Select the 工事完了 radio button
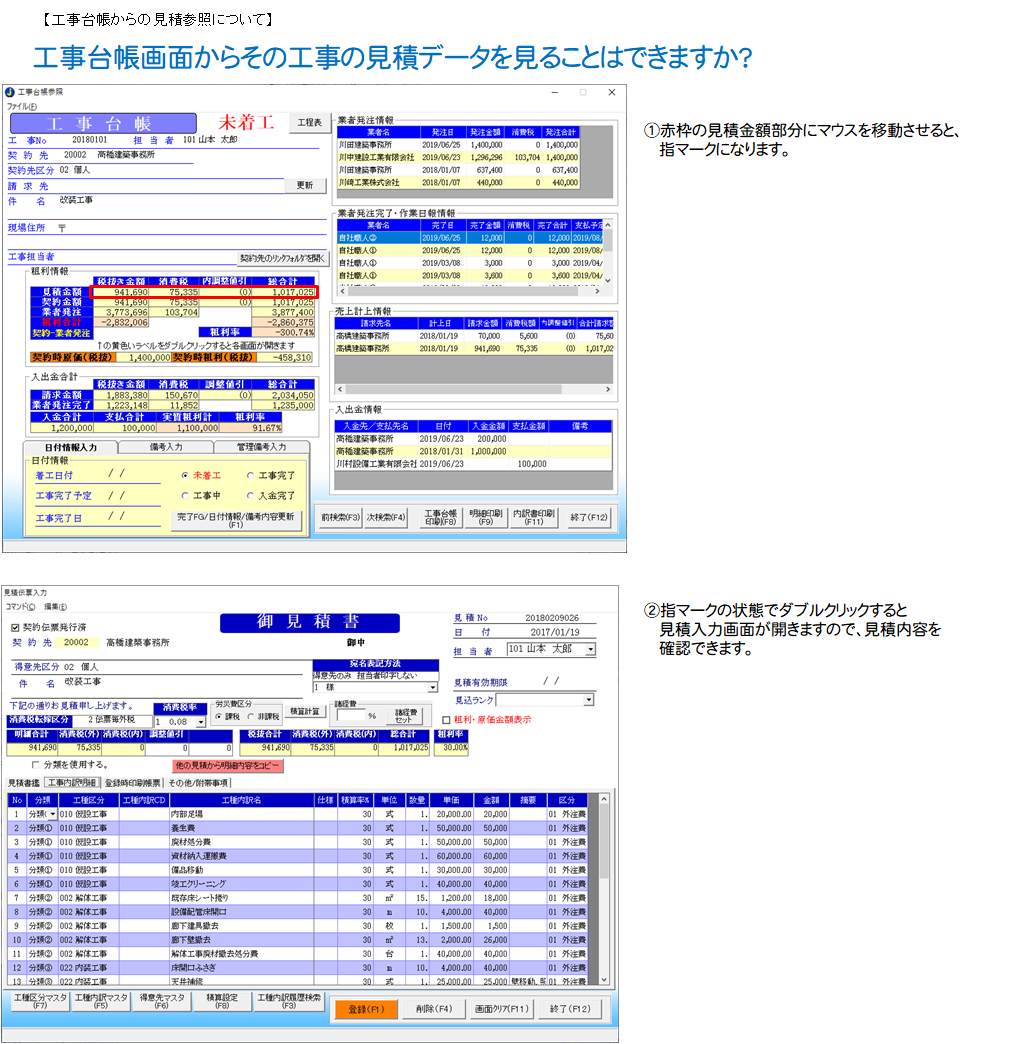The width and height of the screenshot is (1011, 1044). (x=250, y=475)
